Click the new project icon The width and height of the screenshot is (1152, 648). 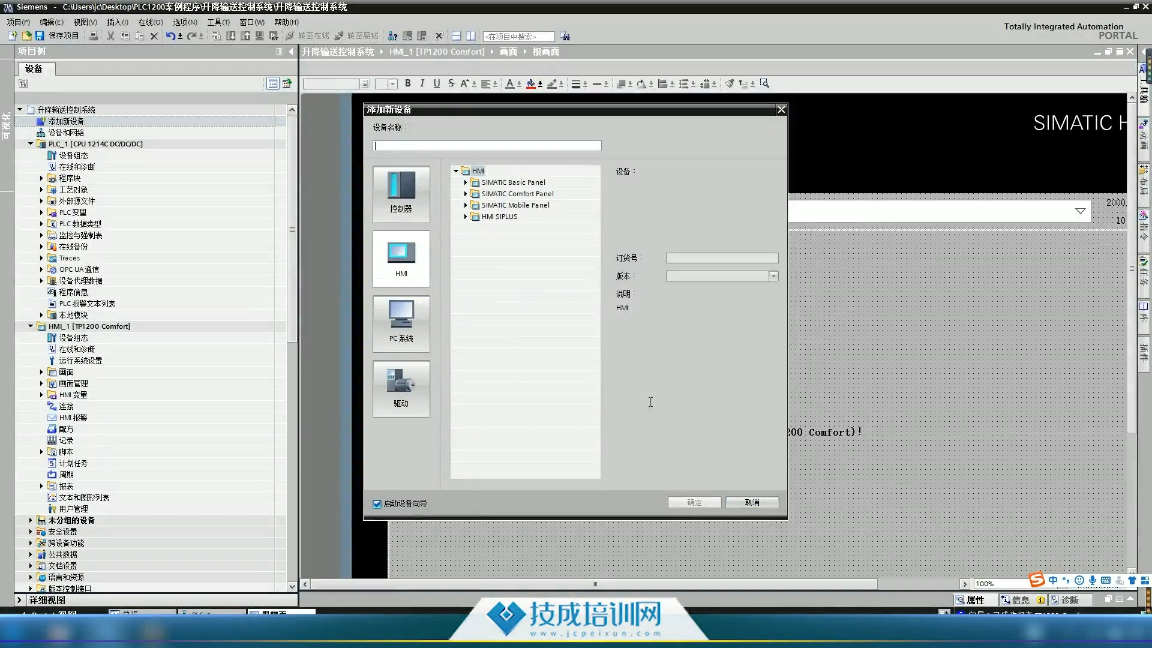12,36
